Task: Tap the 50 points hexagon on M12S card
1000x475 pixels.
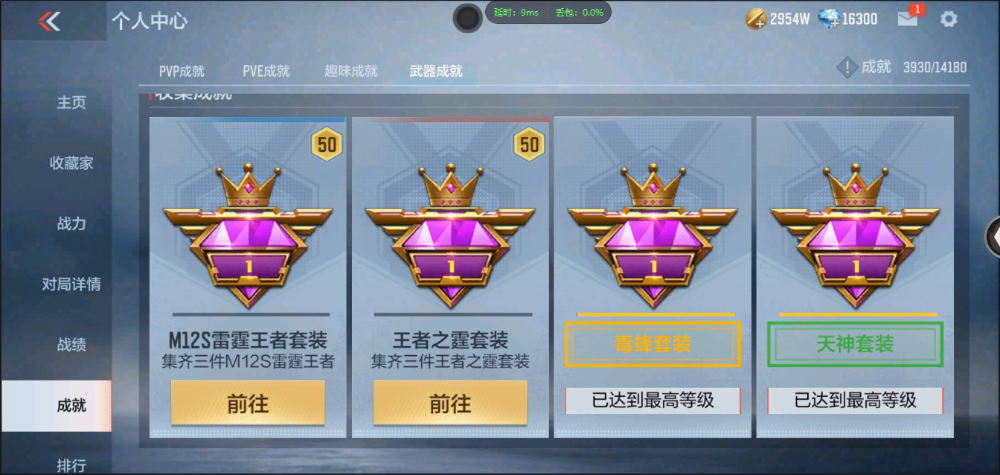Action: pos(327,145)
